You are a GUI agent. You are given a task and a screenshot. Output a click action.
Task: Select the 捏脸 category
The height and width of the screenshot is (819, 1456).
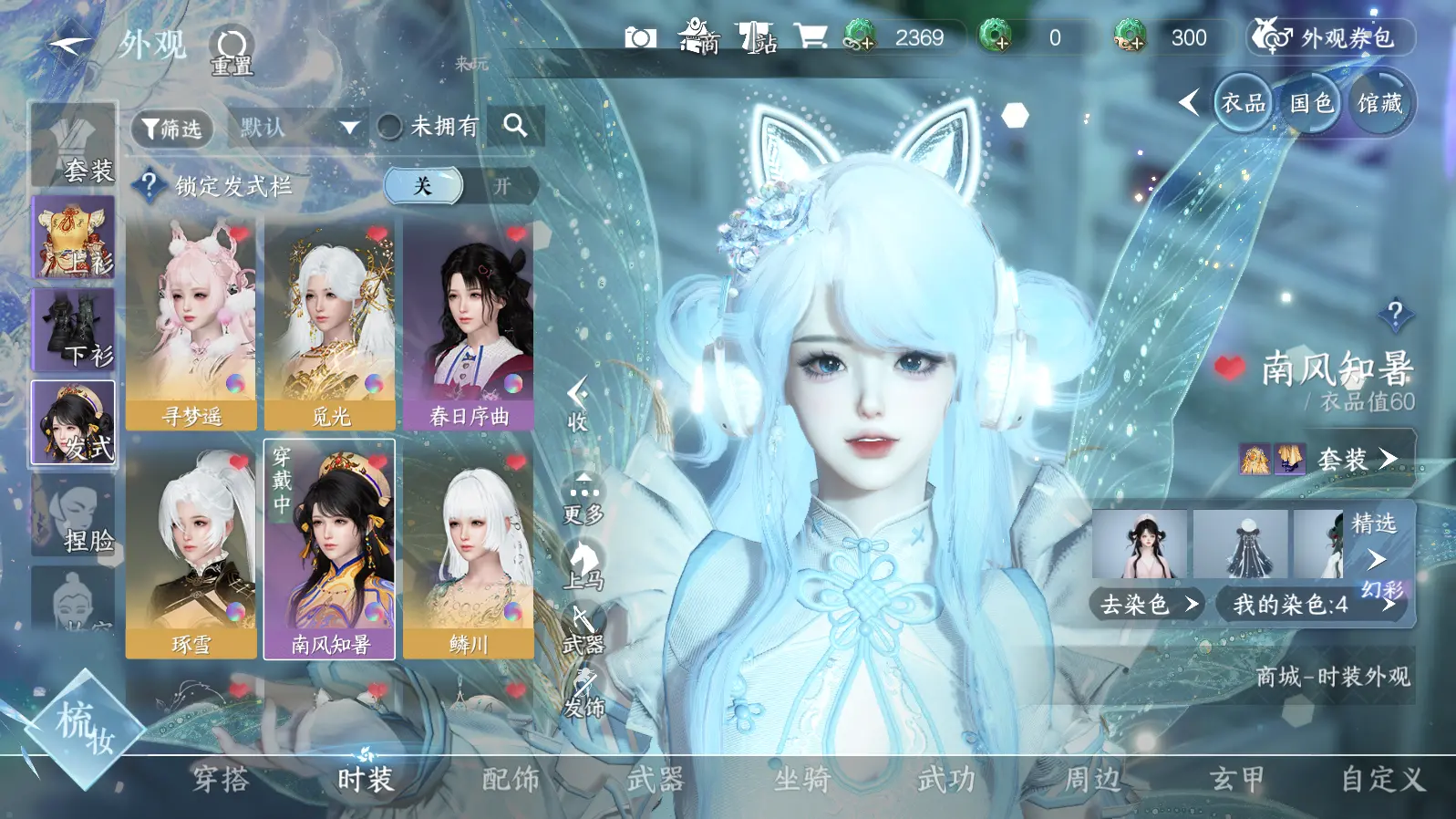pyautogui.click(x=73, y=515)
